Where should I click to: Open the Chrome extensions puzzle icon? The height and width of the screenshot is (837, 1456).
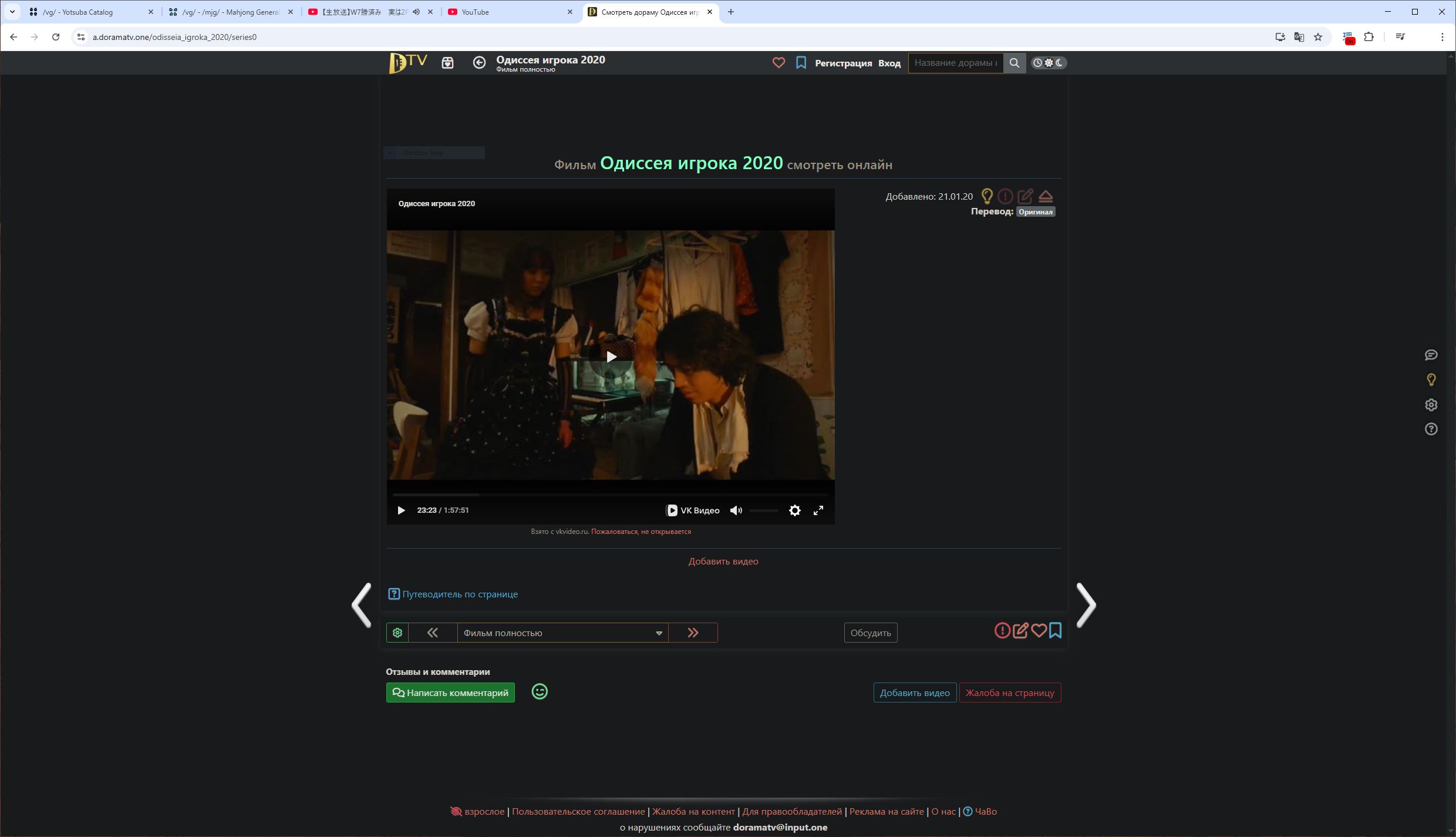coord(1369,37)
